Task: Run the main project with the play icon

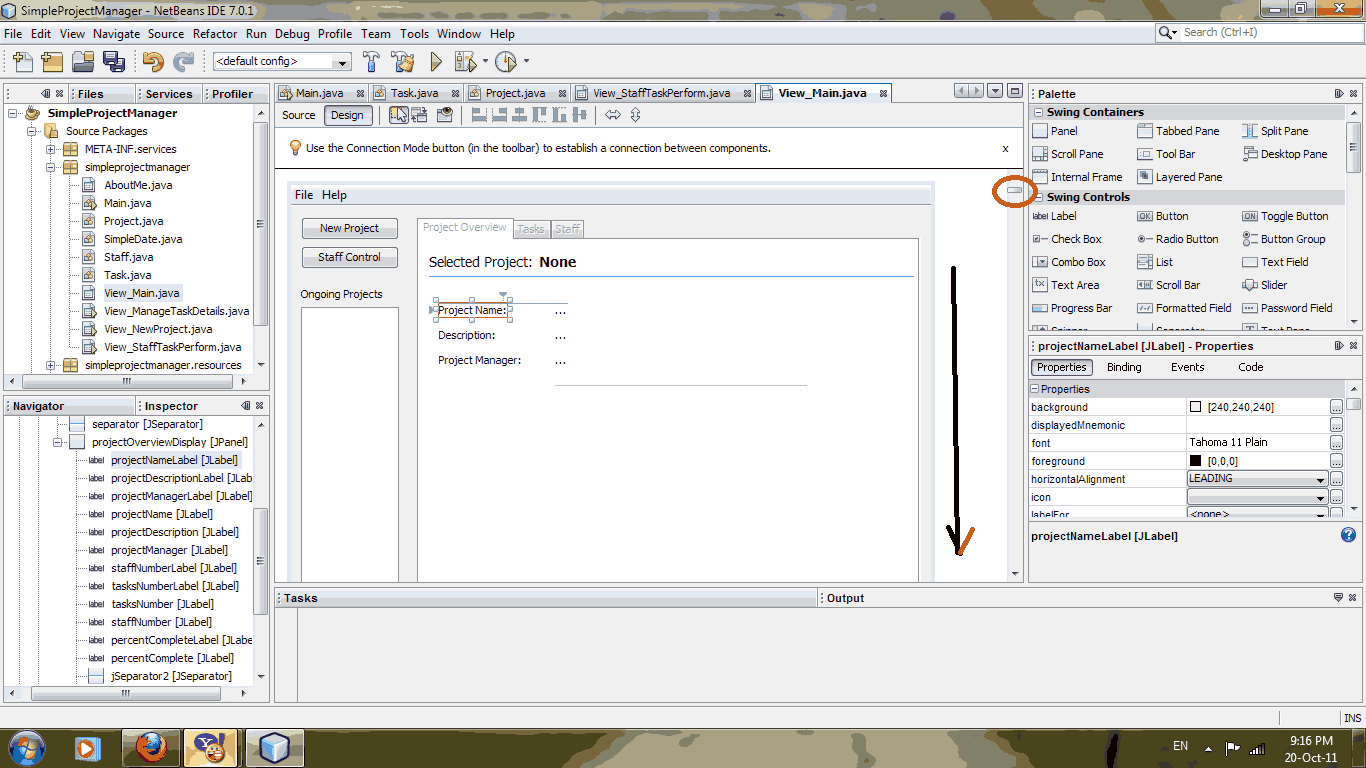Action: tap(436, 62)
